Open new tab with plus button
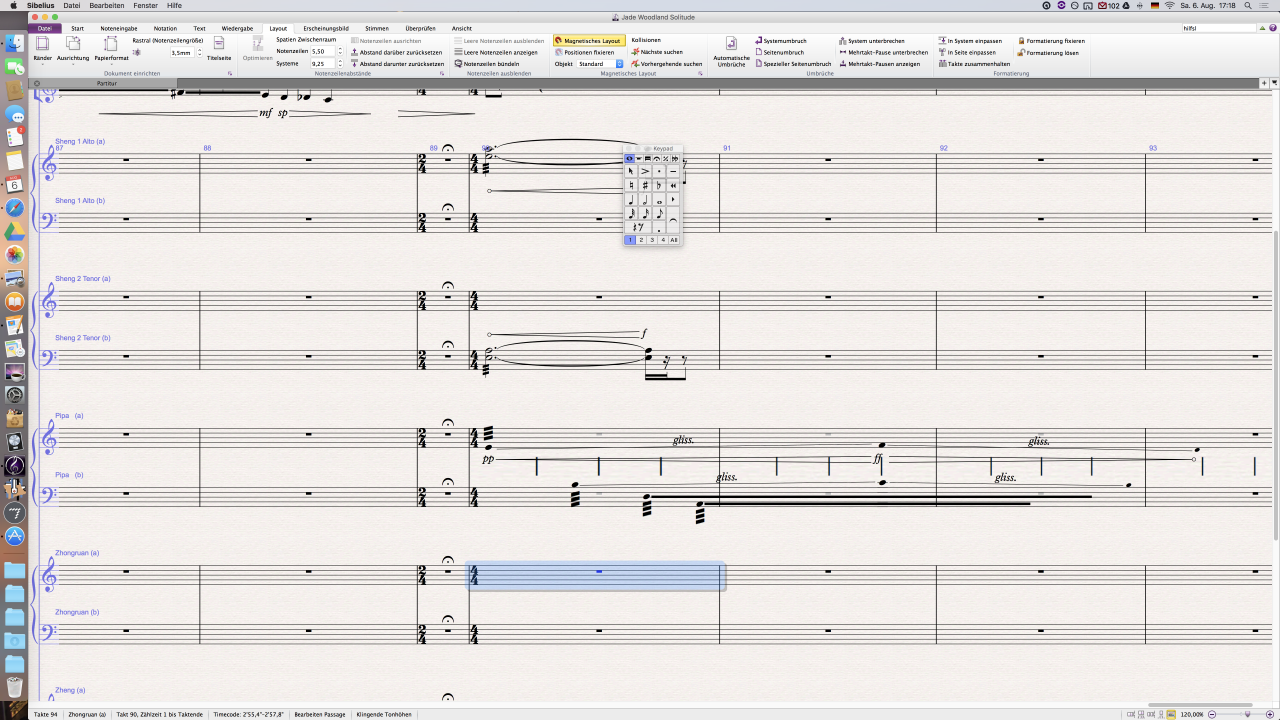Image resolution: width=1280 pixels, height=720 pixels. click(1264, 82)
